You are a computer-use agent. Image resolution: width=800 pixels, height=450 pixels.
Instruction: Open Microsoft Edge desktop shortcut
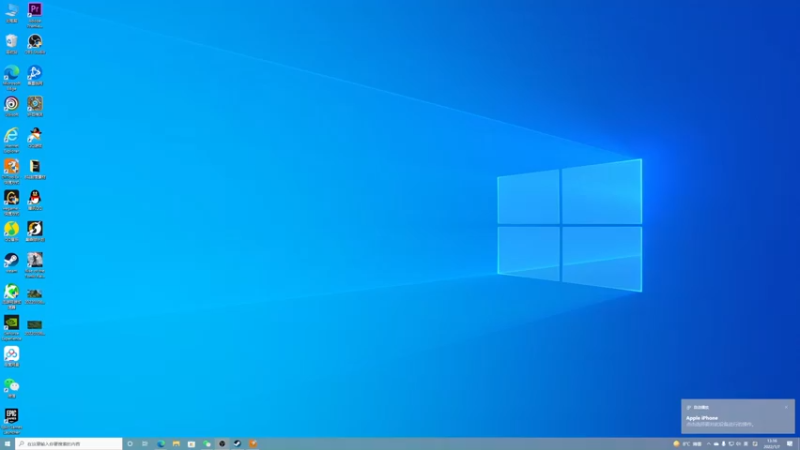(11, 78)
